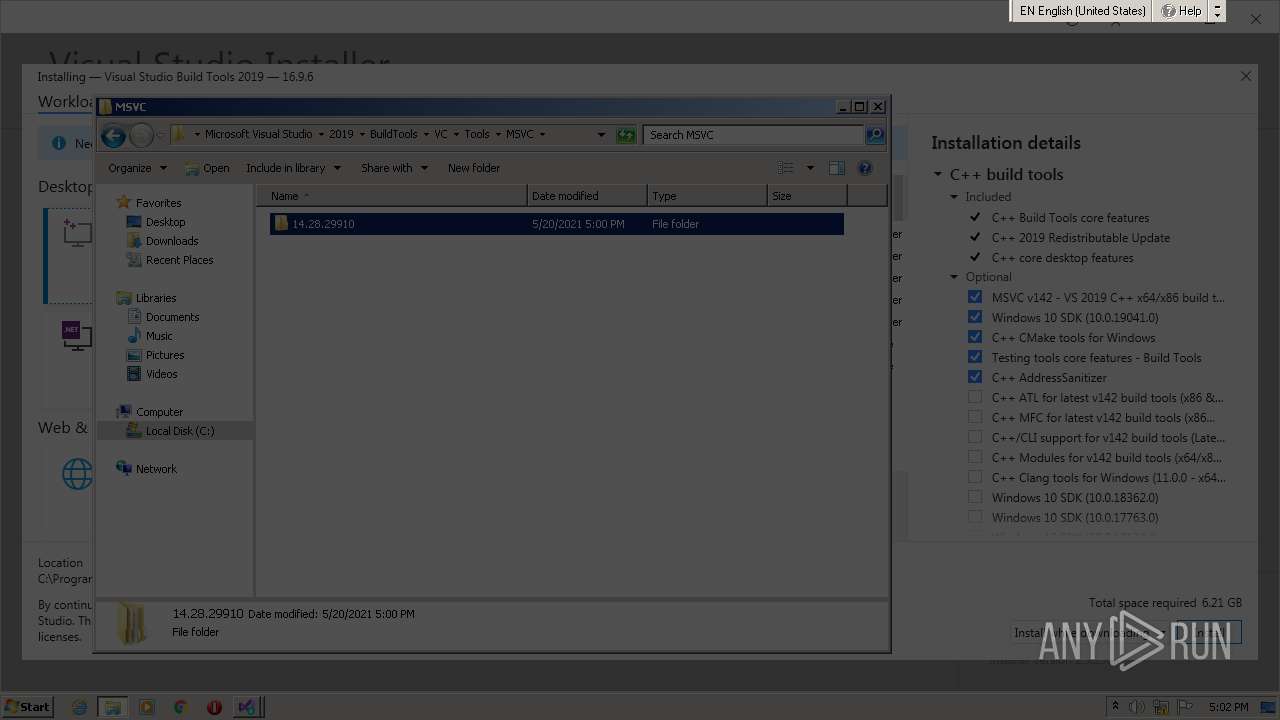This screenshot has width=1280, height=720.
Task: Launch Media Player from the taskbar
Action: pos(147,707)
